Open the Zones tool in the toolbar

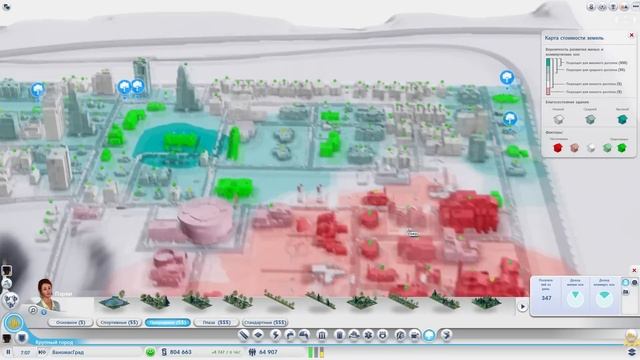click(x=258, y=335)
